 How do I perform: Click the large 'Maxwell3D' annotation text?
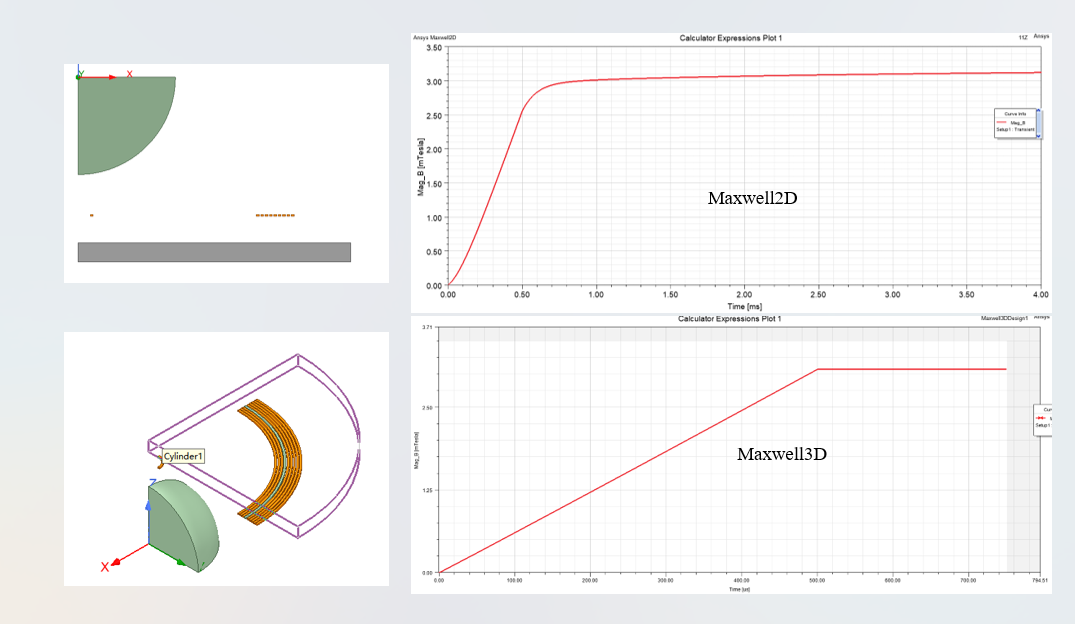782,454
